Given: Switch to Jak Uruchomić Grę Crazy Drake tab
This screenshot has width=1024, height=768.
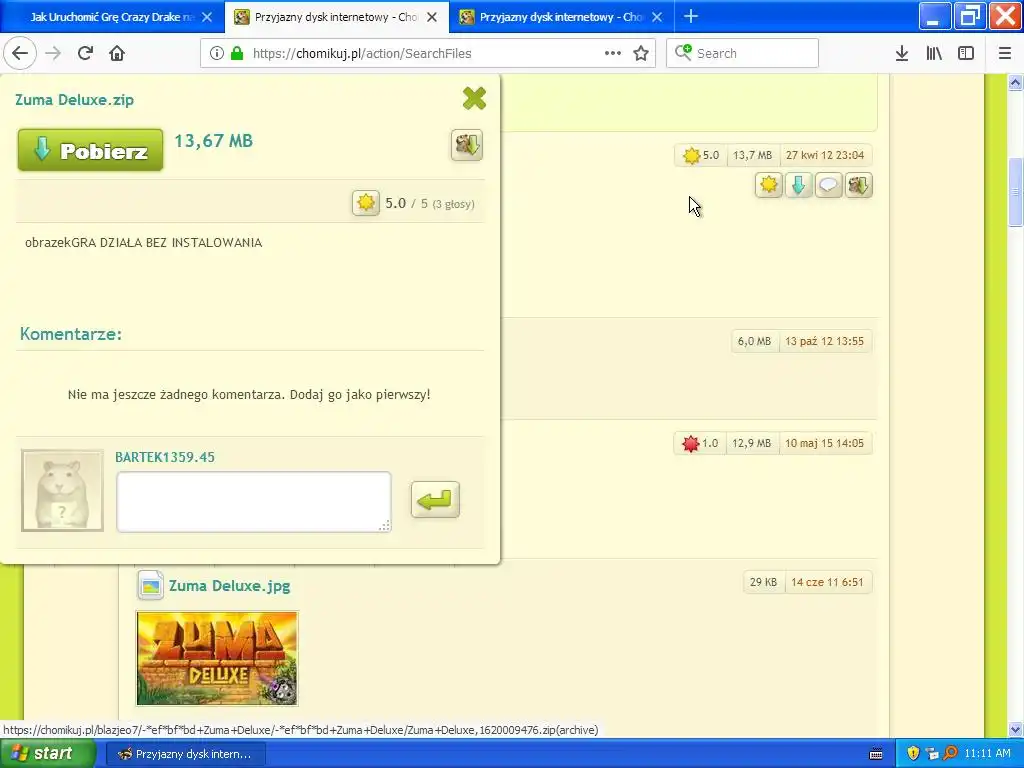Looking at the screenshot, I should click(110, 17).
